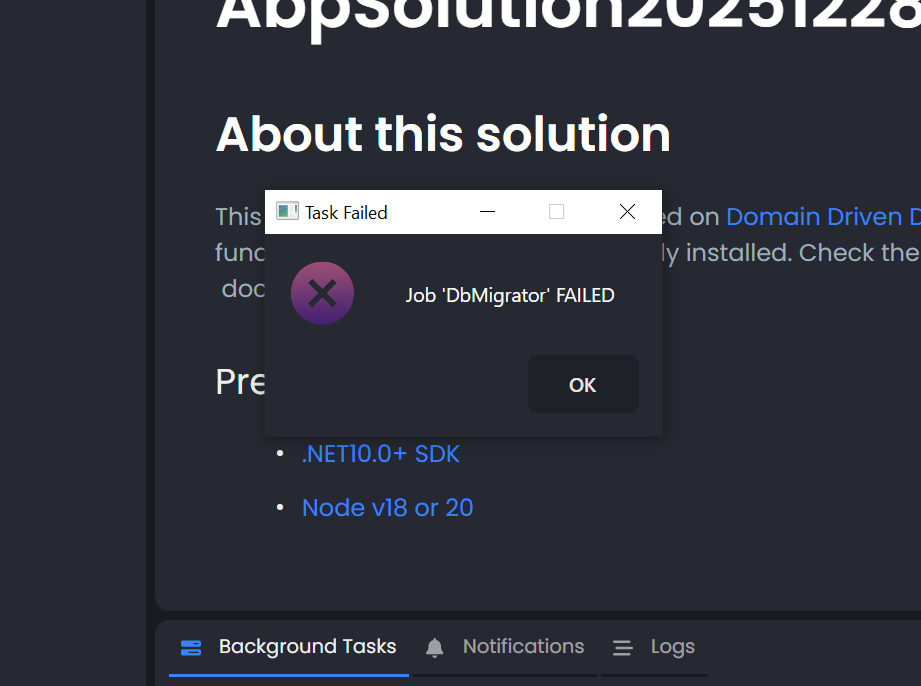Click the Task Failed title bar text

pos(346,212)
